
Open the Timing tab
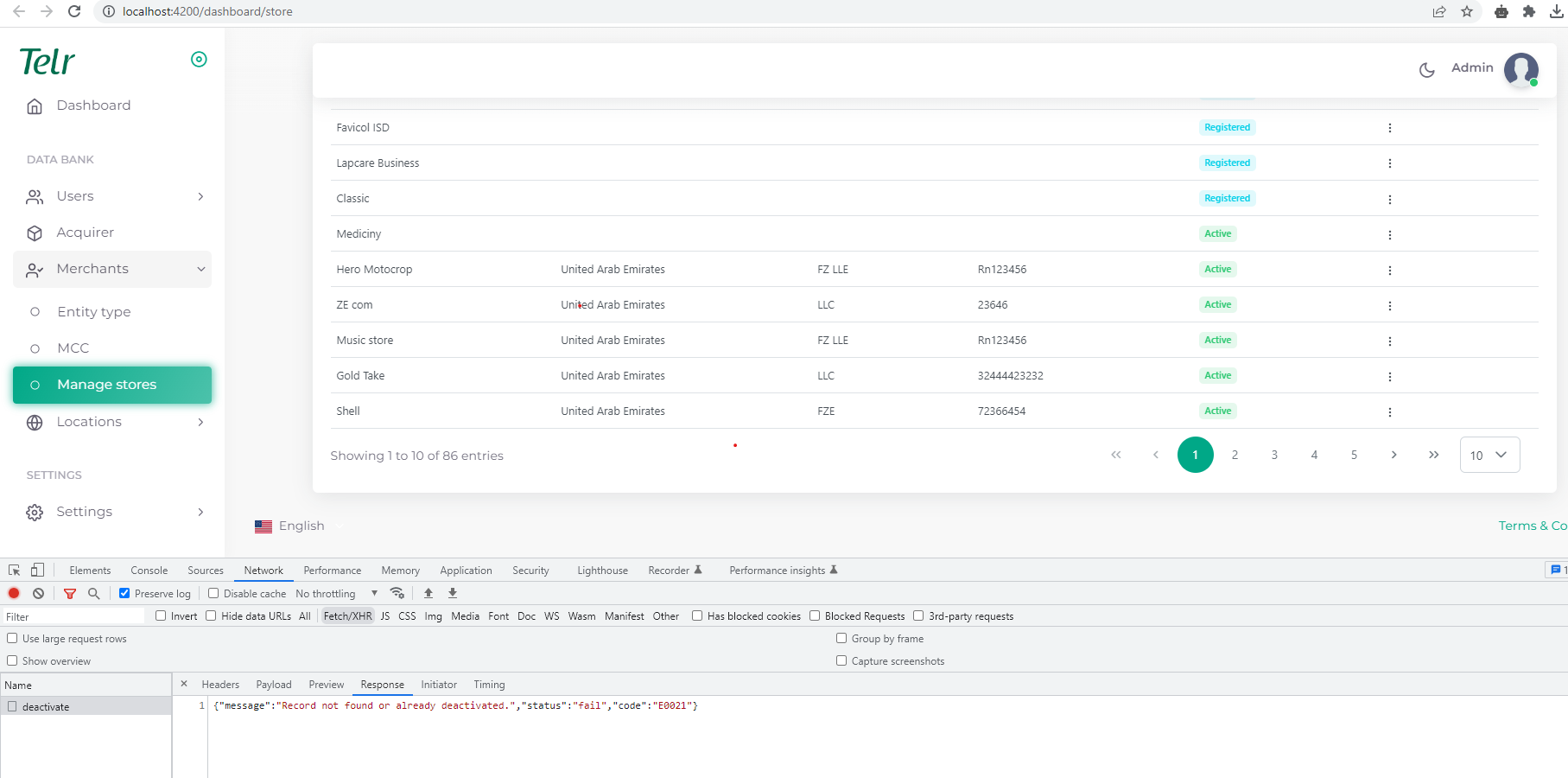pyautogui.click(x=489, y=684)
